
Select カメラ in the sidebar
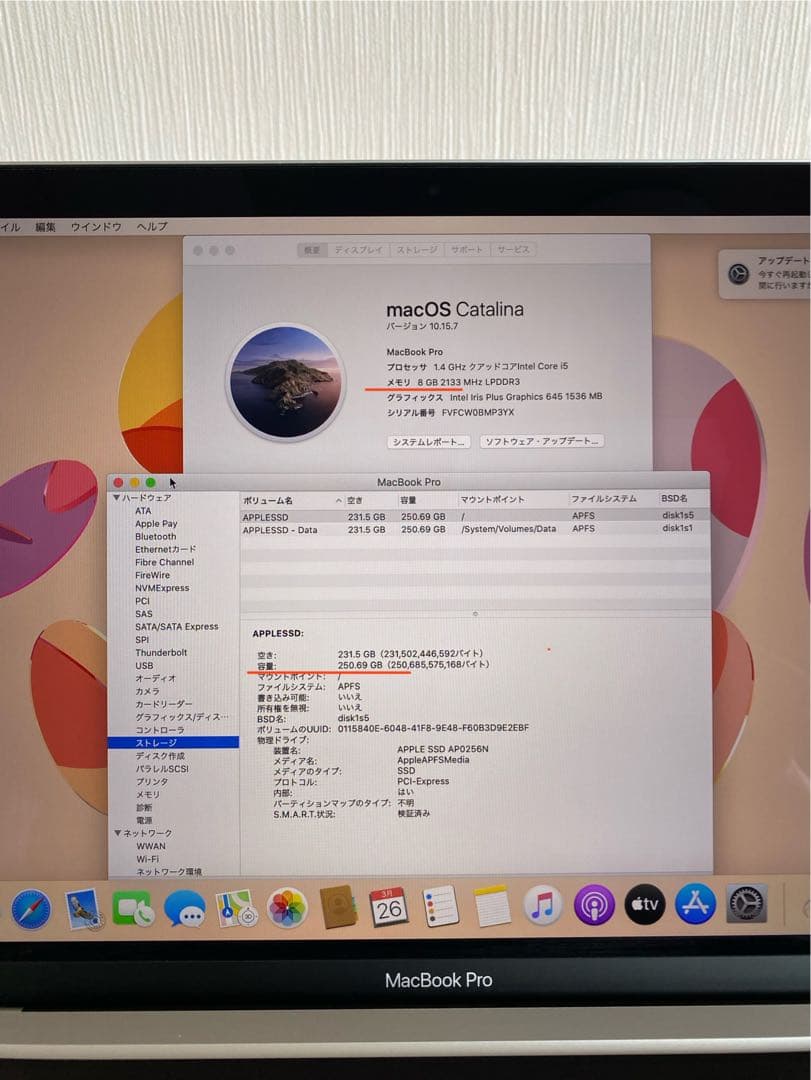(147, 691)
